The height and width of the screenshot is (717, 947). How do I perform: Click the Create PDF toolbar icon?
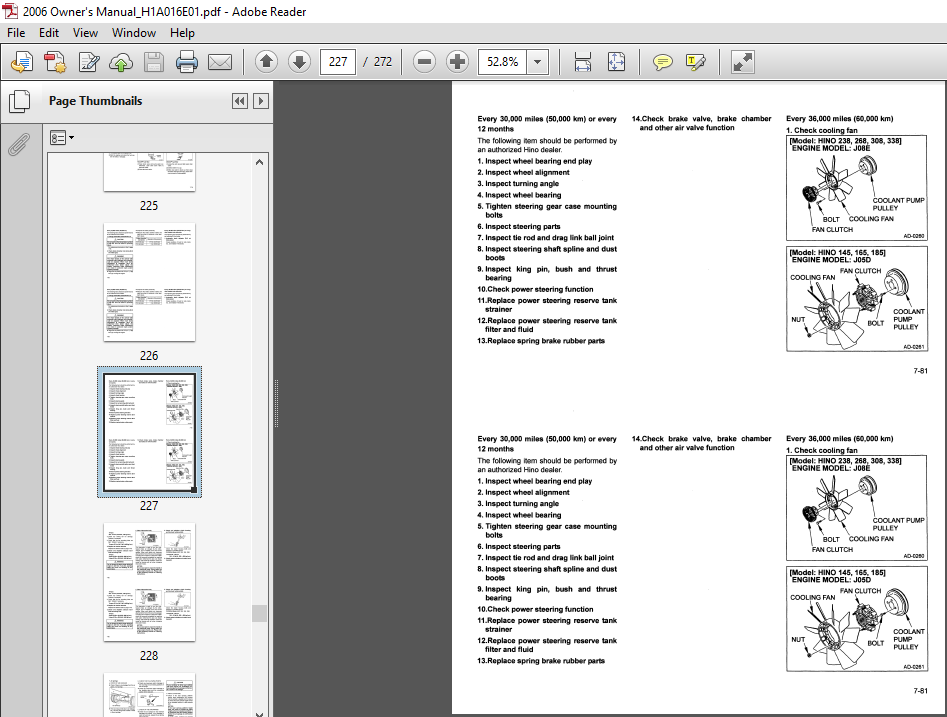pyautogui.click(x=55, y=62)
